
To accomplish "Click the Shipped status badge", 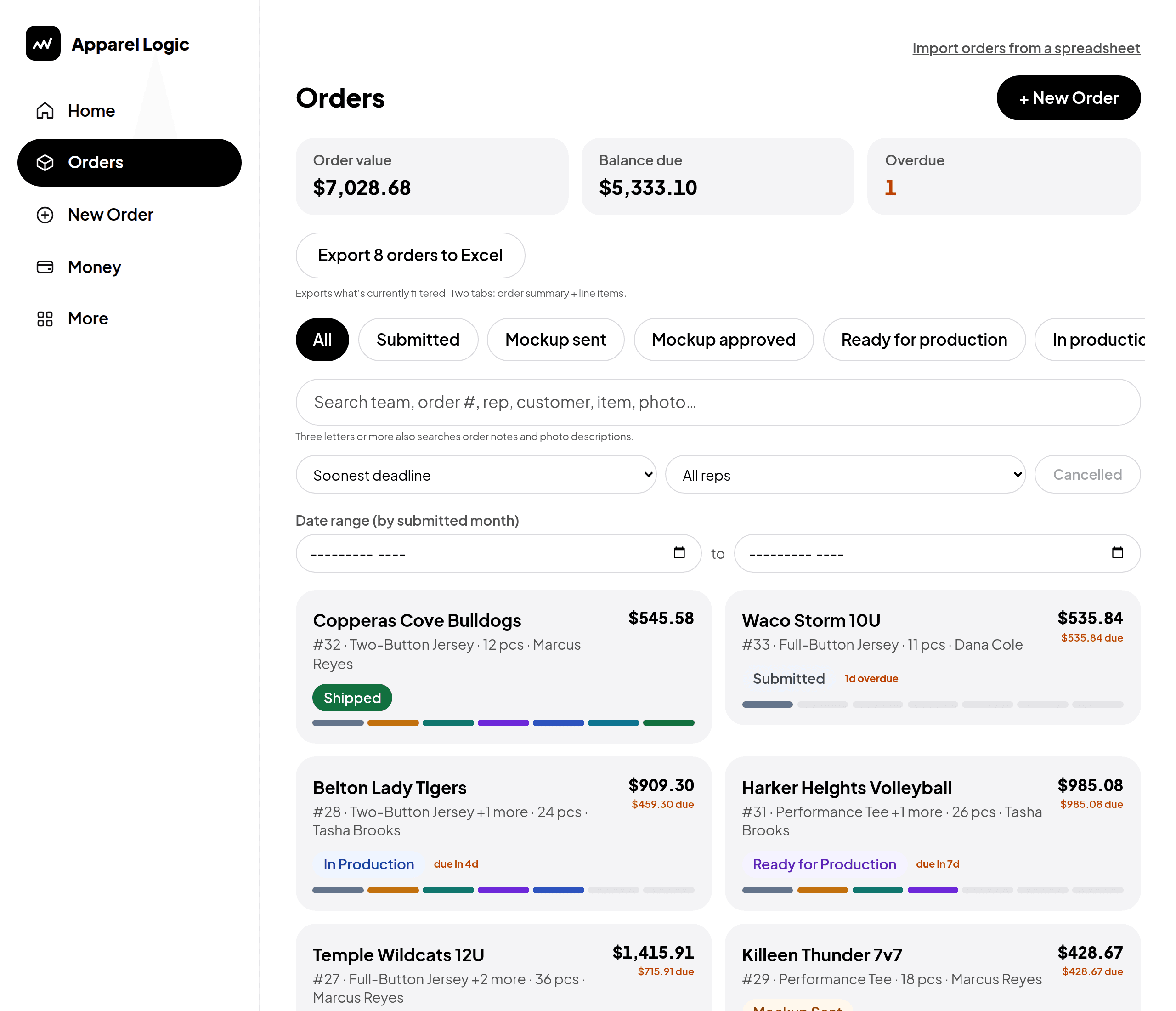I will click(x=352, y=698).
